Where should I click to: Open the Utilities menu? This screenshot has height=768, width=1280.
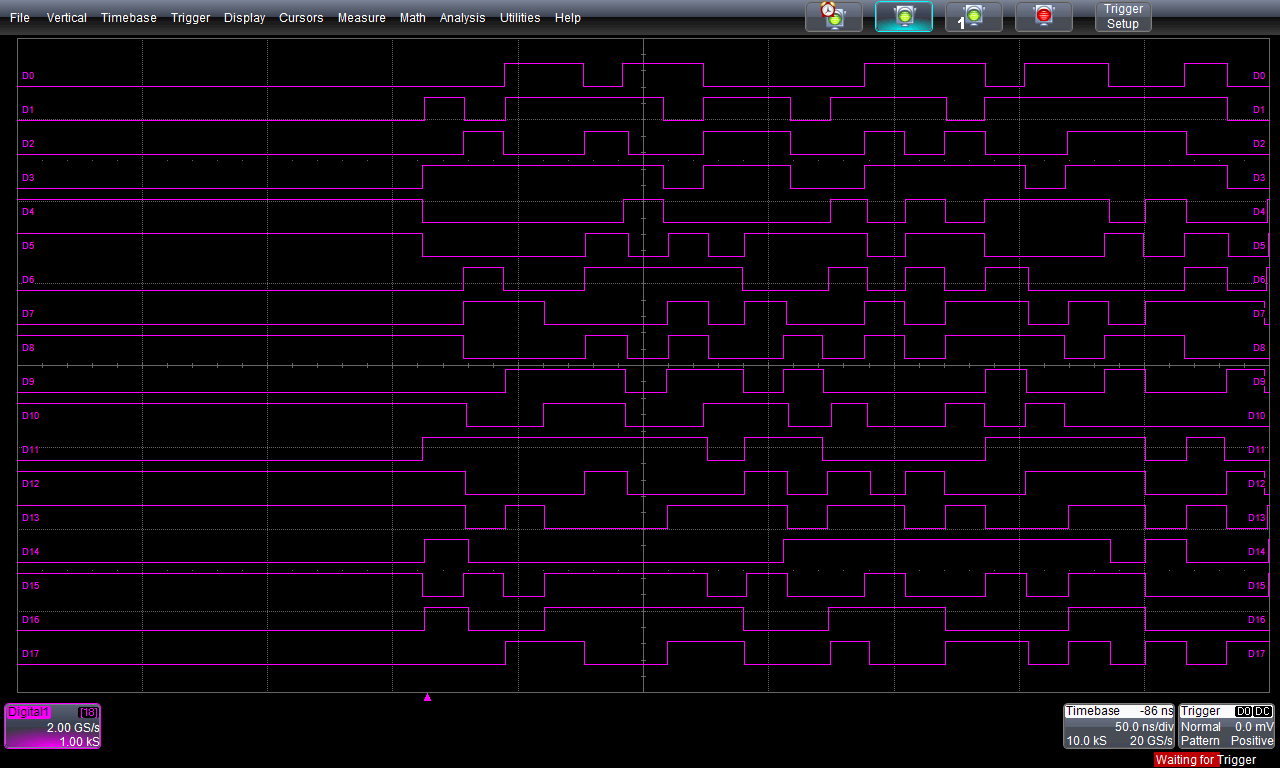coord(520,18)
